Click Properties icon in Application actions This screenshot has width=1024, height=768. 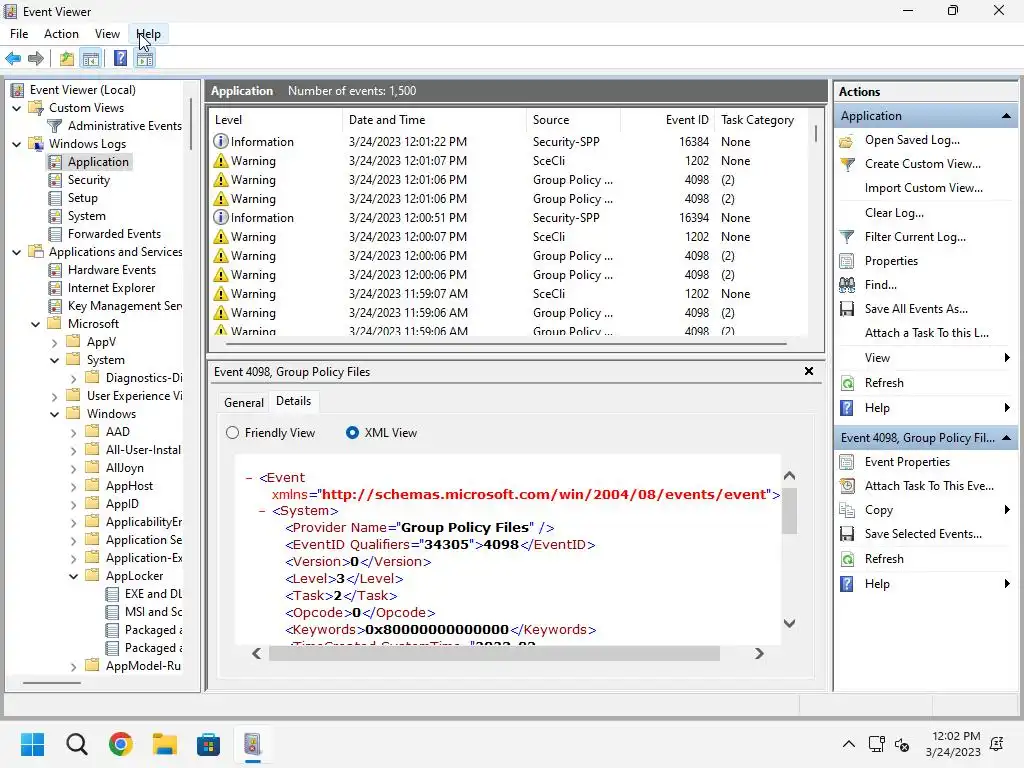click(x=846, y=261)
